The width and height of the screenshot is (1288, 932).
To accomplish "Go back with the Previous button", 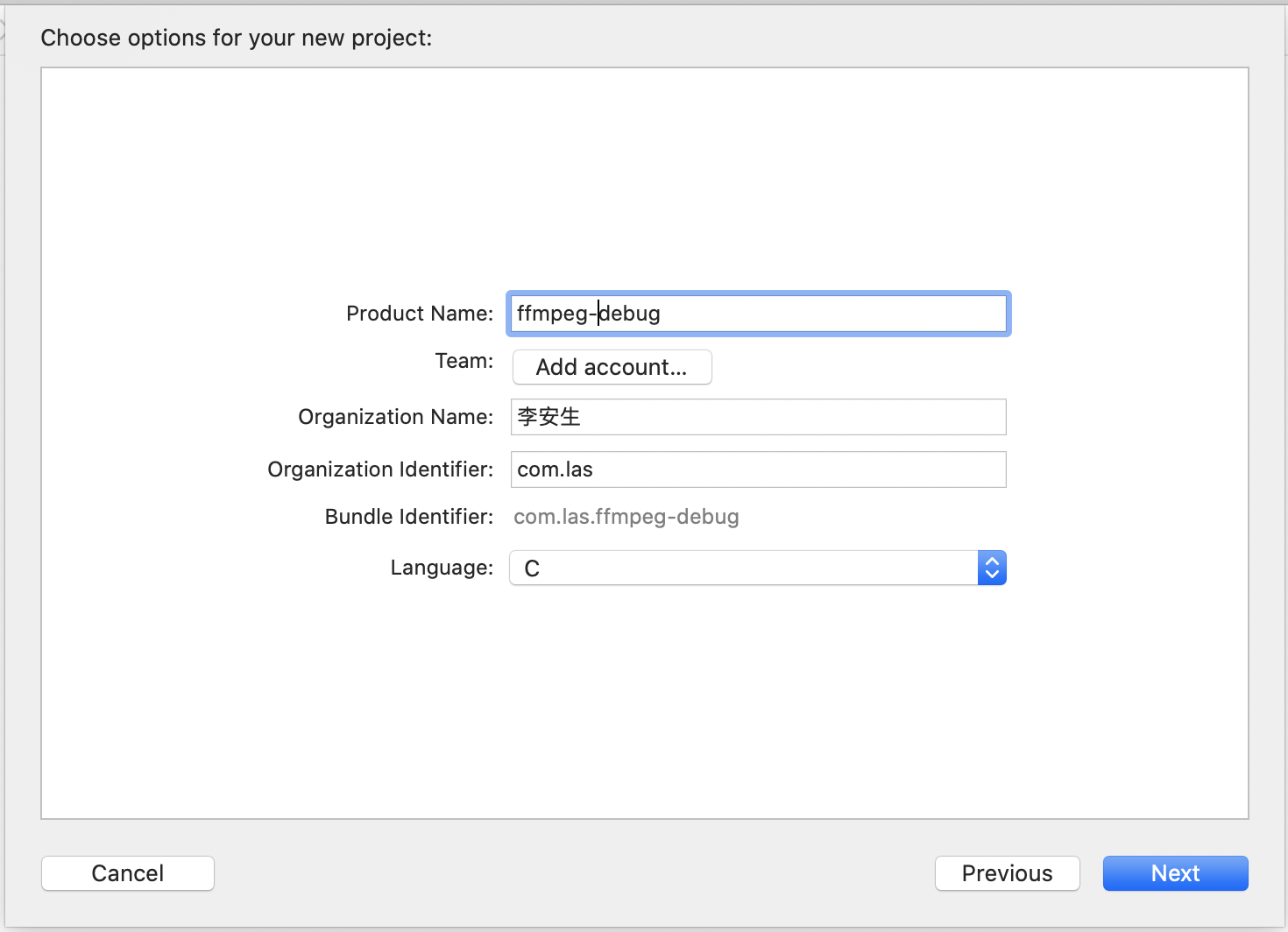I will (x=1007, y=873).
